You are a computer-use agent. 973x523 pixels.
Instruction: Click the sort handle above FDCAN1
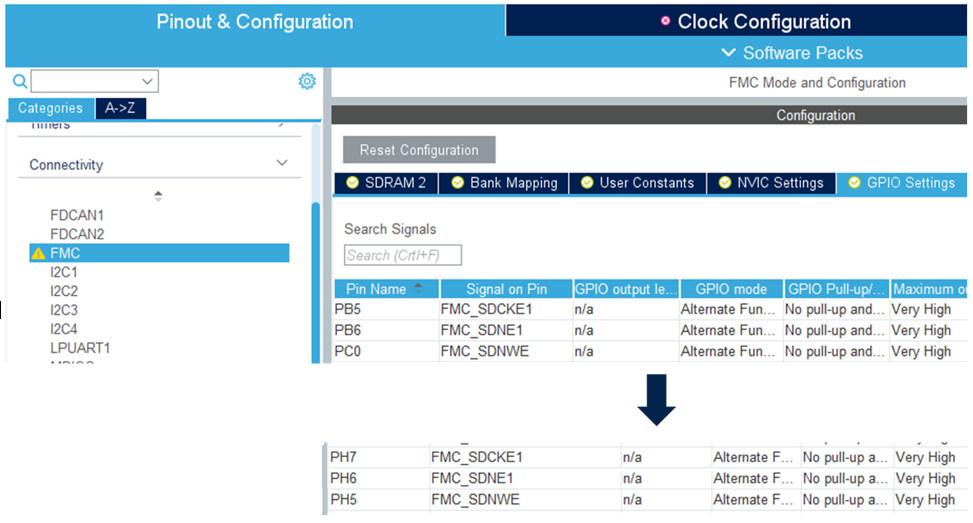click(158, 196)
